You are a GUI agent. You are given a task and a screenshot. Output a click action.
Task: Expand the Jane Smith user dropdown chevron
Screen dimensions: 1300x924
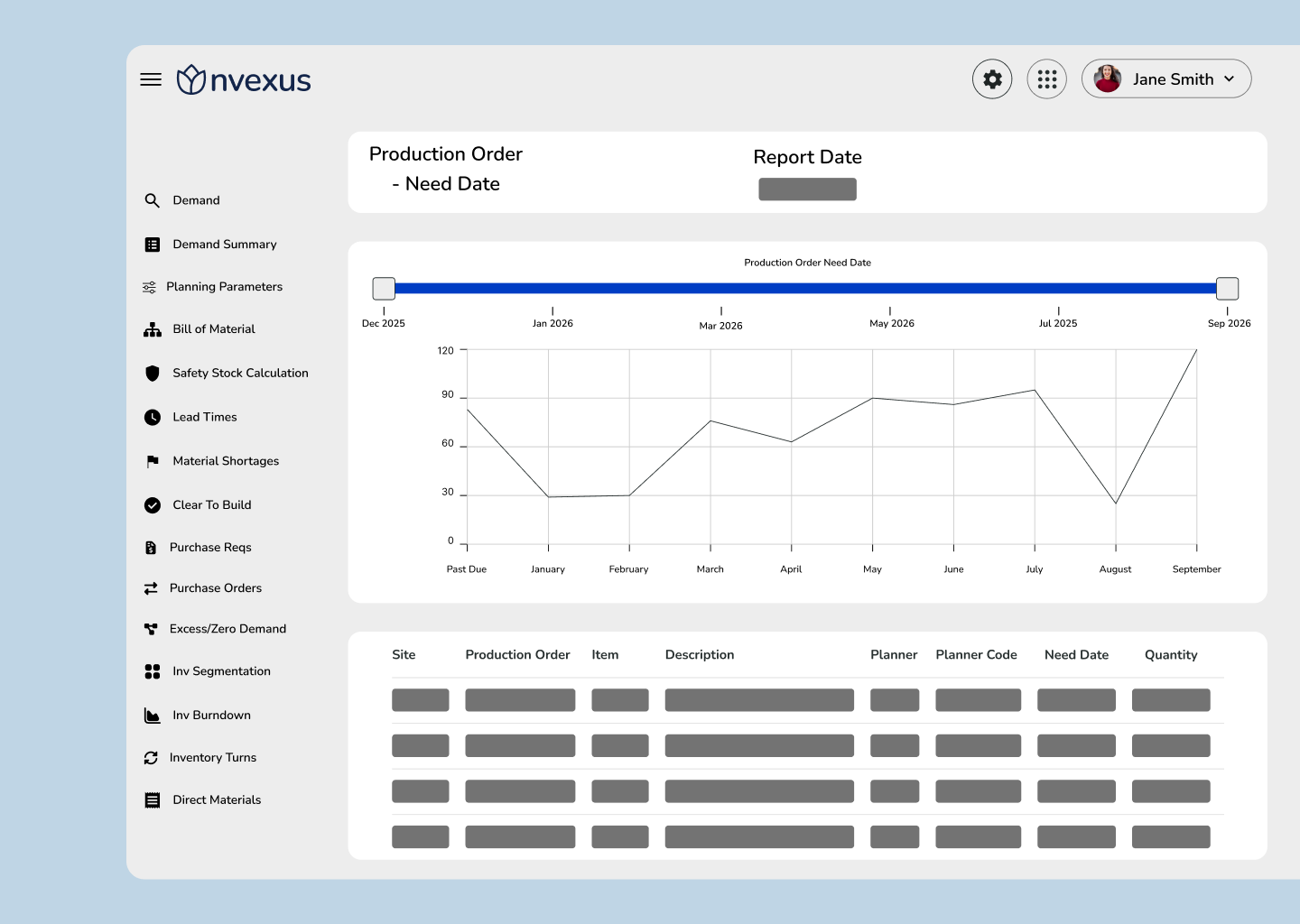(x=1229, y=79)
